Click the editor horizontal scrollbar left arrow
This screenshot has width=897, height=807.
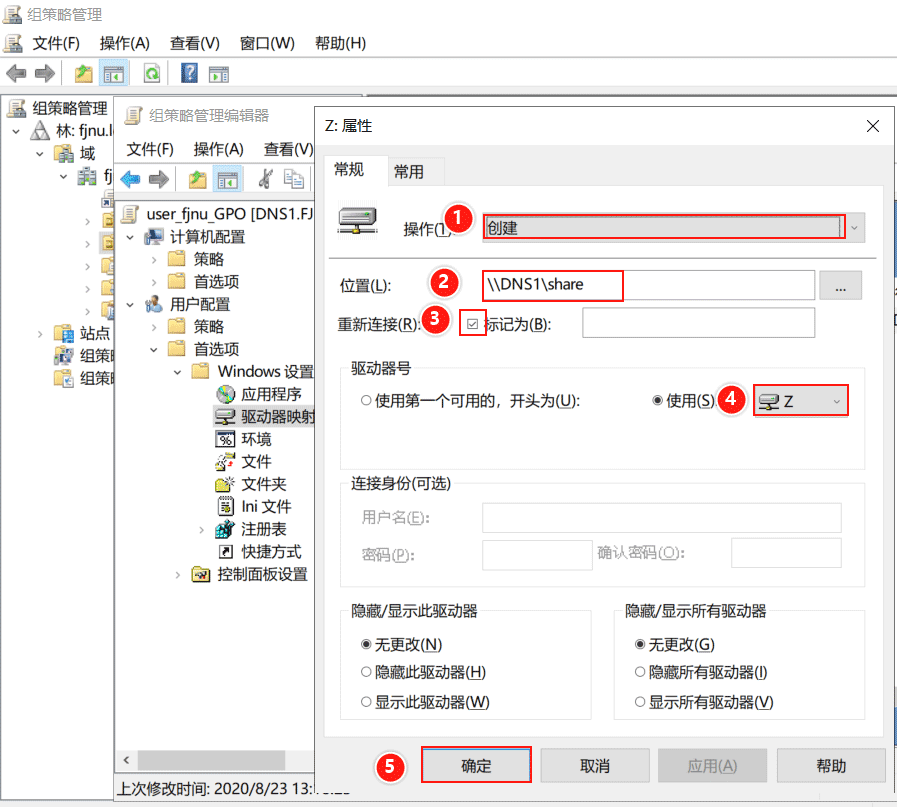pos(126,760)
